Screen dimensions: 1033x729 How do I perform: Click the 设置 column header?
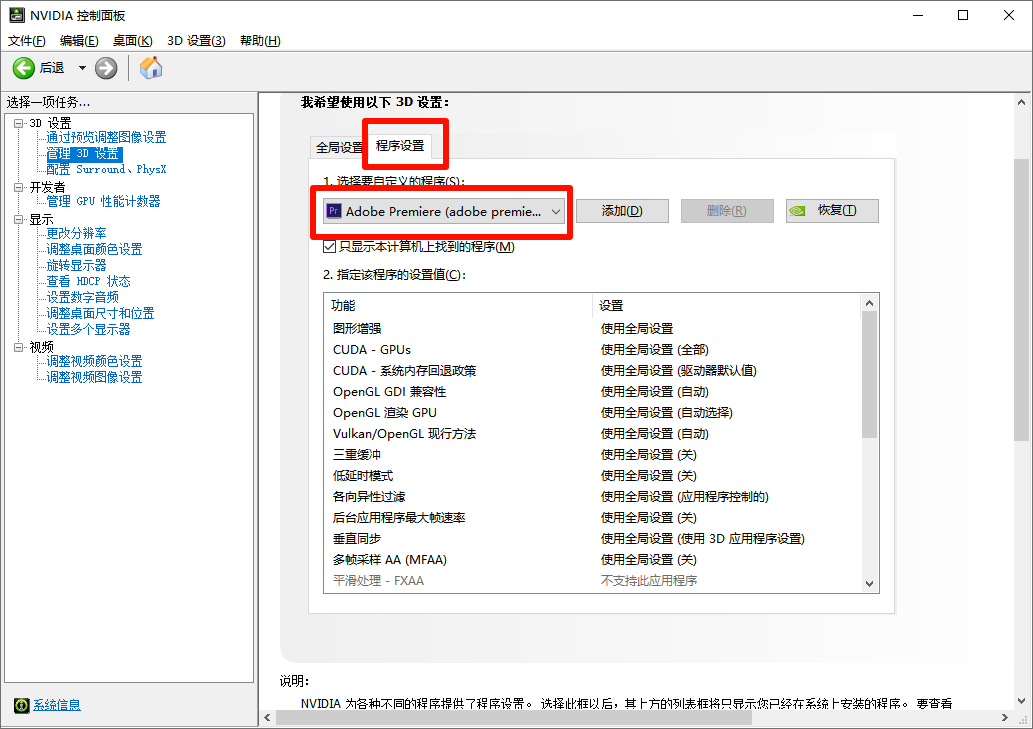[727, 306]
